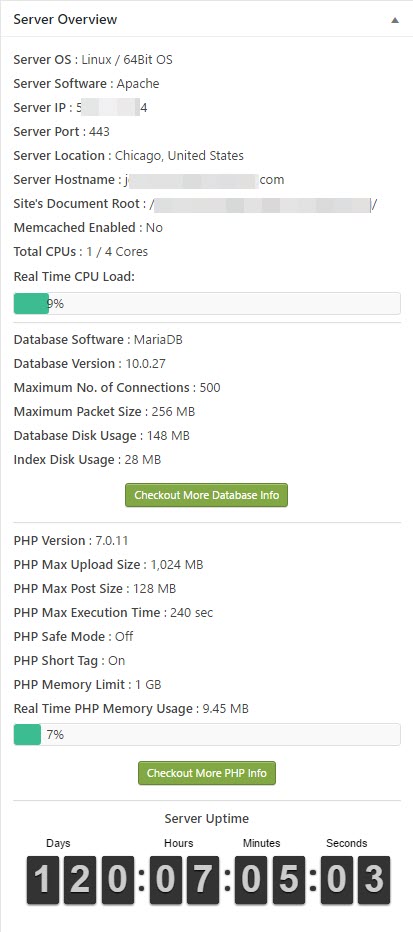Click the first Days digit flip card

point(43,880)
